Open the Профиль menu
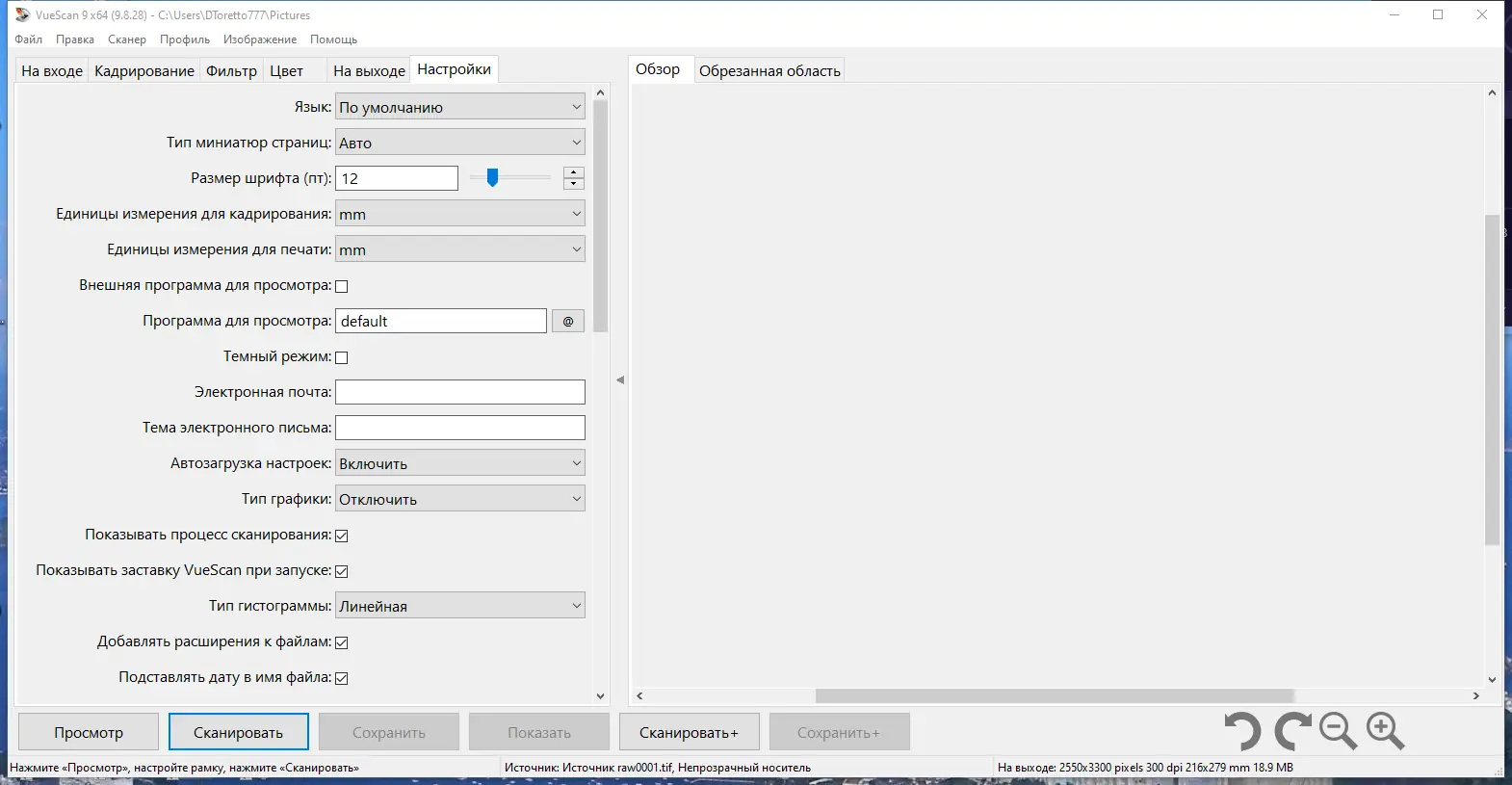 pos(185,39)
